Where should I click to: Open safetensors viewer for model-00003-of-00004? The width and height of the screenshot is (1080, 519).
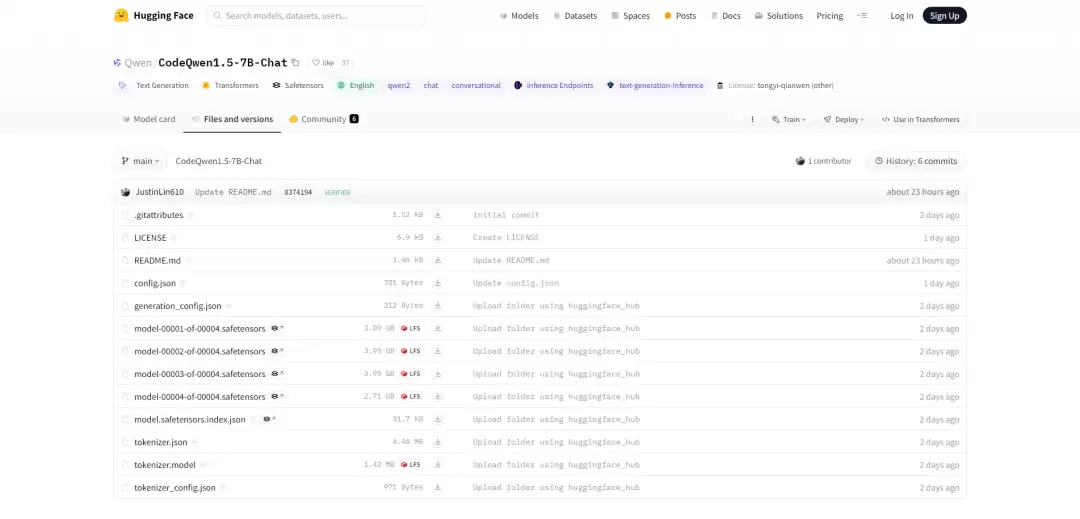277,374
